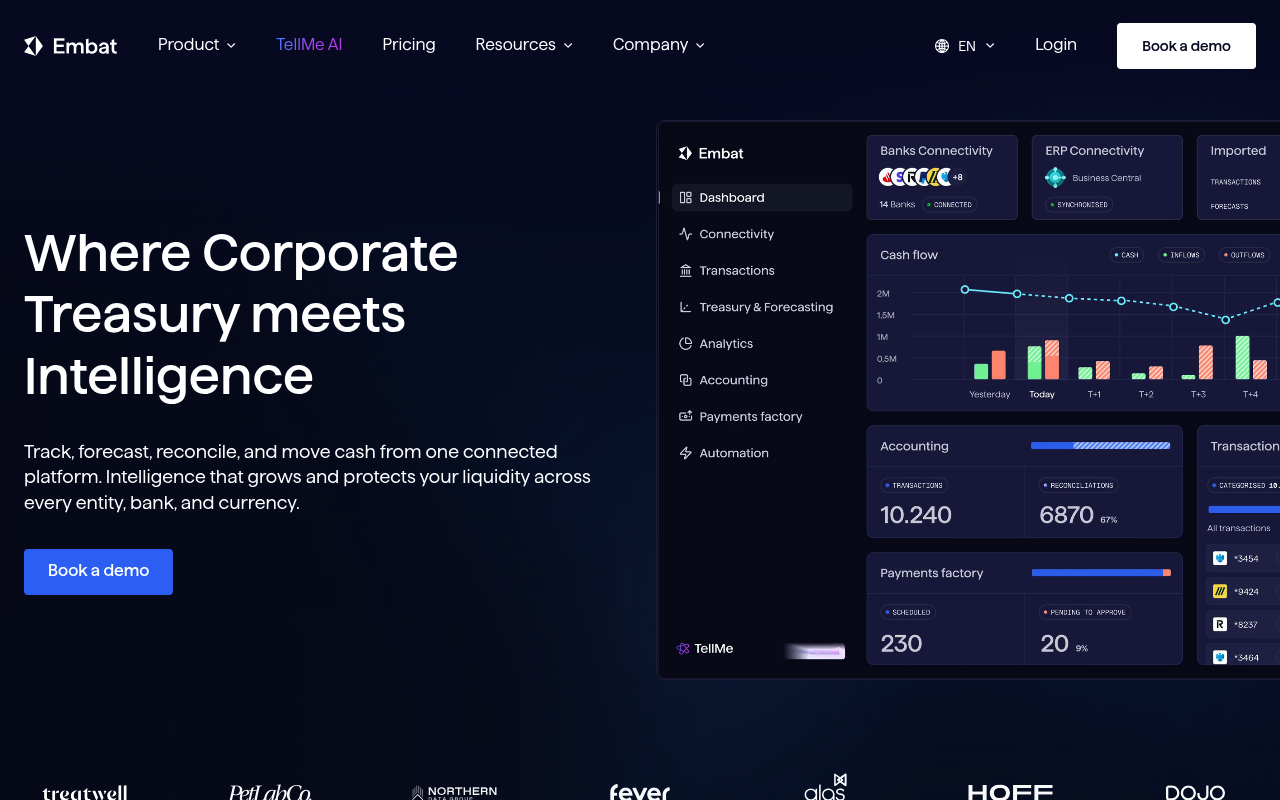Image resolution: width=1280 pixels, height=800 pixels.
Task: Click the SYNCHRONISED status badge
Action: [1079, 205]
